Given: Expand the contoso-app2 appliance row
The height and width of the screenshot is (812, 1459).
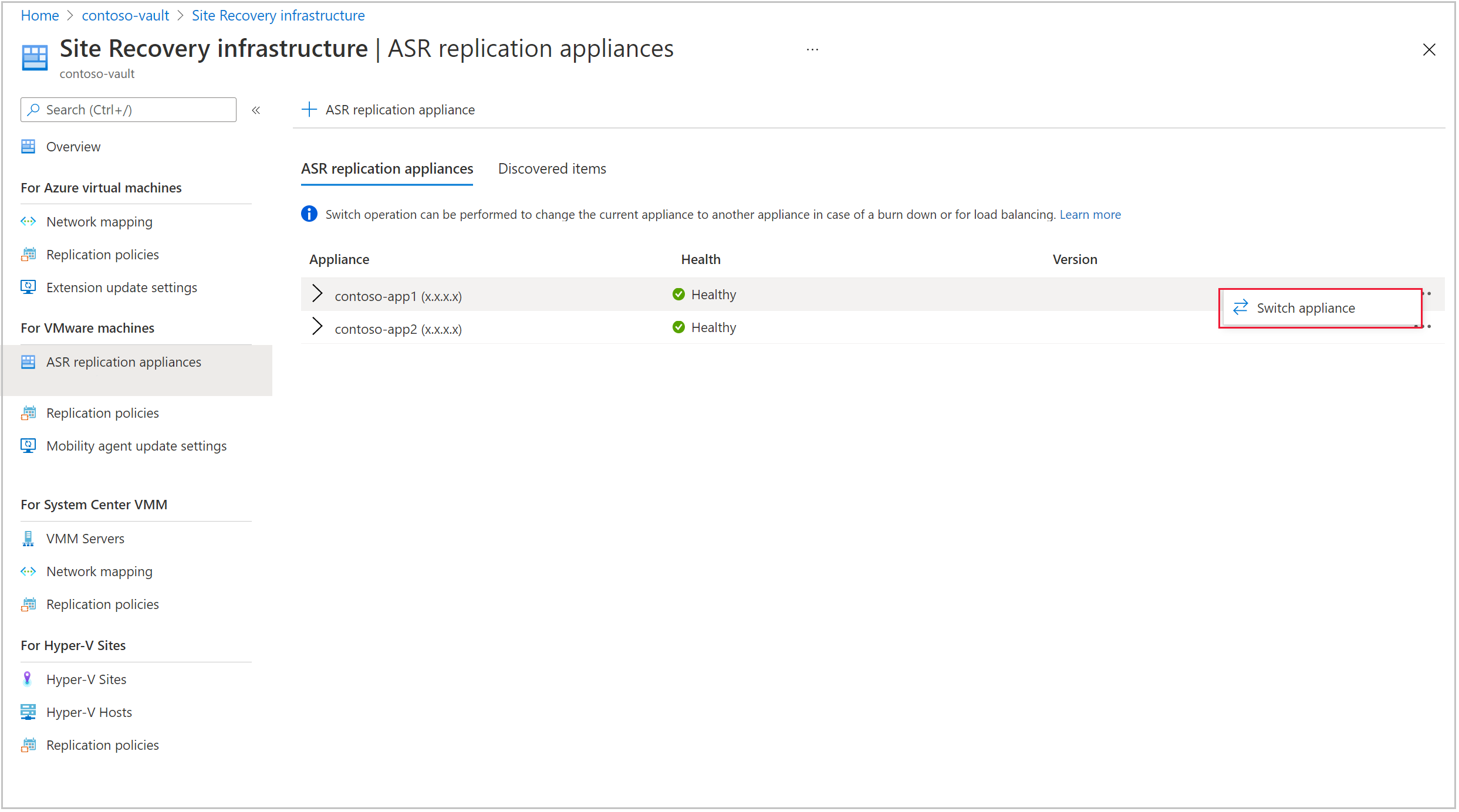Looking at the screenshot, I should click(319, 327).
